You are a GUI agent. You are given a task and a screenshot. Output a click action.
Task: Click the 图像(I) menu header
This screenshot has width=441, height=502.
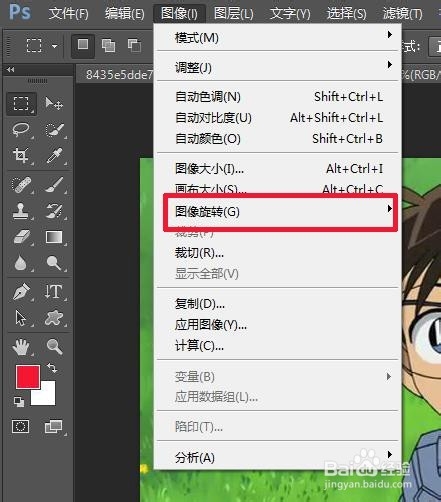(x=179, y=13)
